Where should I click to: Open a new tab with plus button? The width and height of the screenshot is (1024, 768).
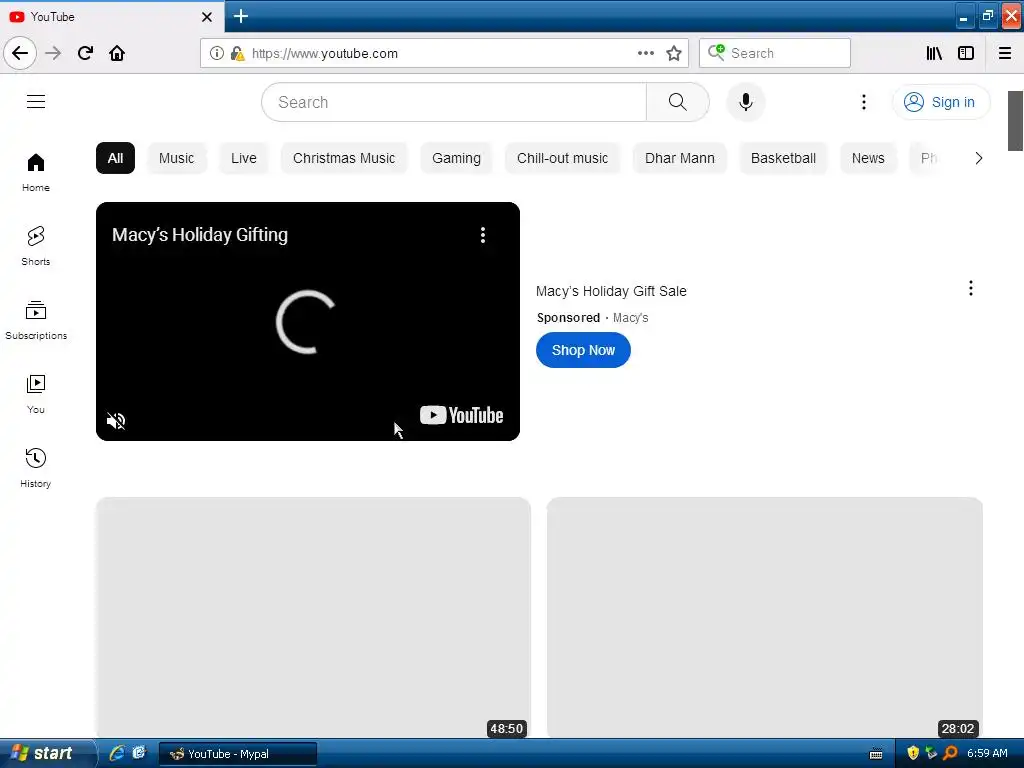click(x=241, y=16)
